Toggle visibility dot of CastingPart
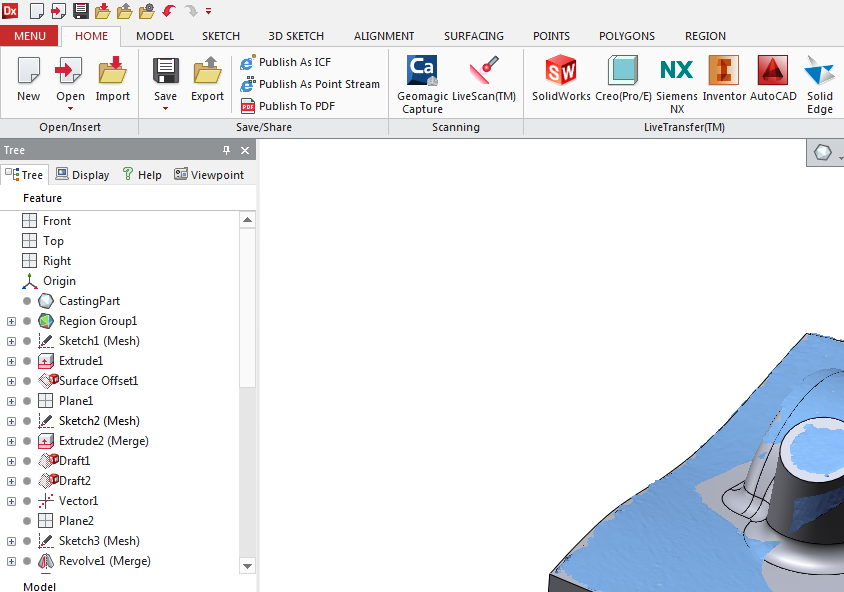Screen dimensions: 844x592 (27, 301)
